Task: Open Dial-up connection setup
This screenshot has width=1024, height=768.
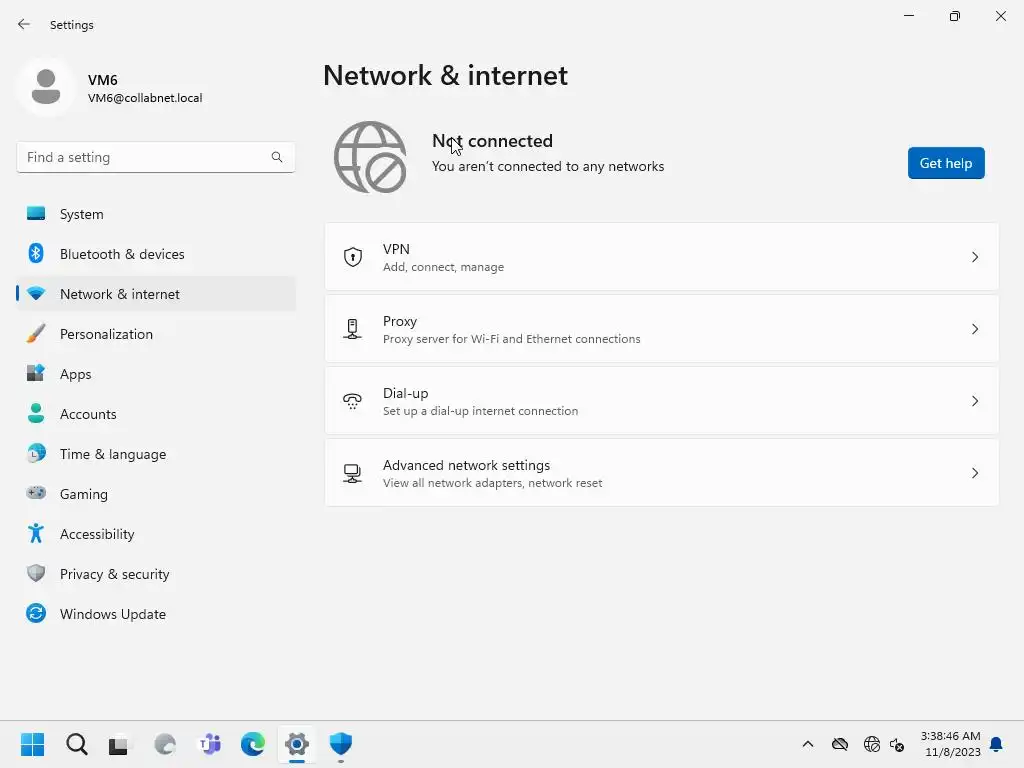Action: point(662,401)
